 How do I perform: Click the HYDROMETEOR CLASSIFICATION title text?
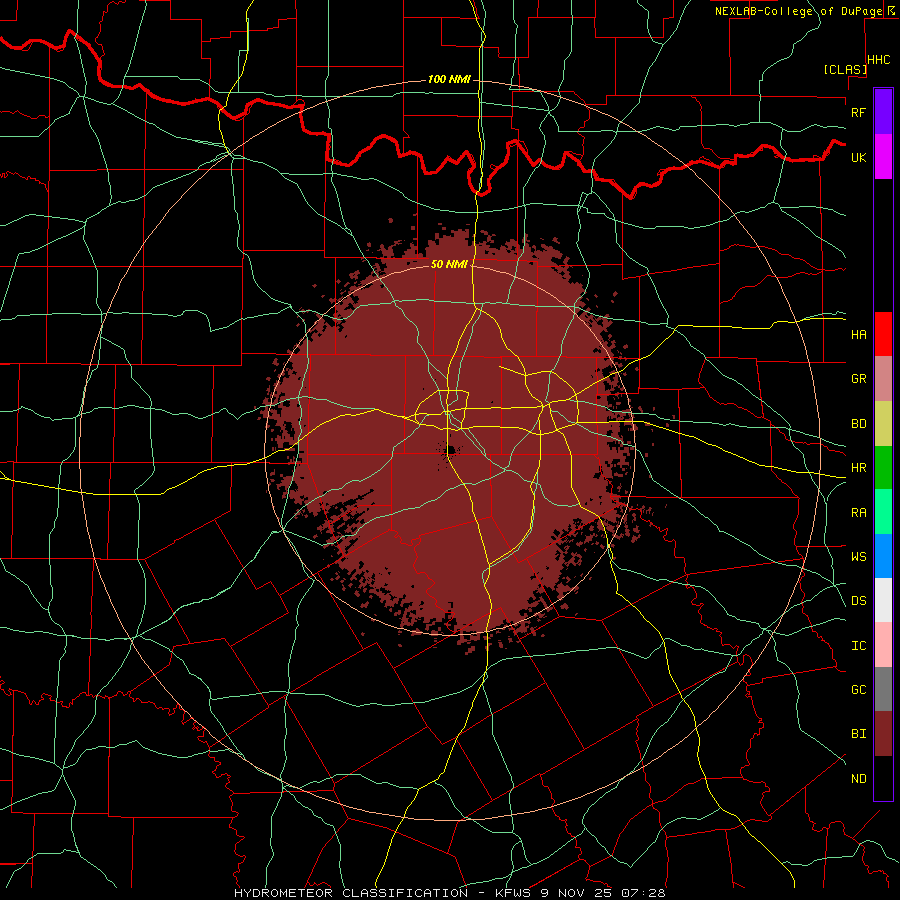click(351, 893)
